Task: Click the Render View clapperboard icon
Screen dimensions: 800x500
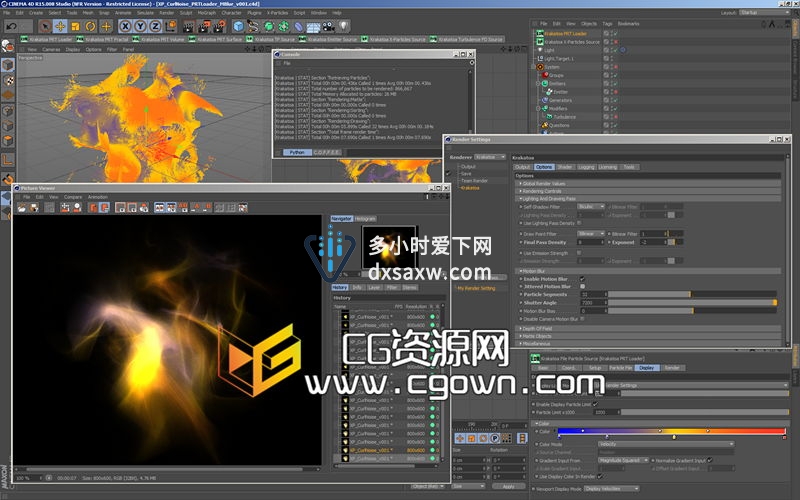Action: coord(188,26)
